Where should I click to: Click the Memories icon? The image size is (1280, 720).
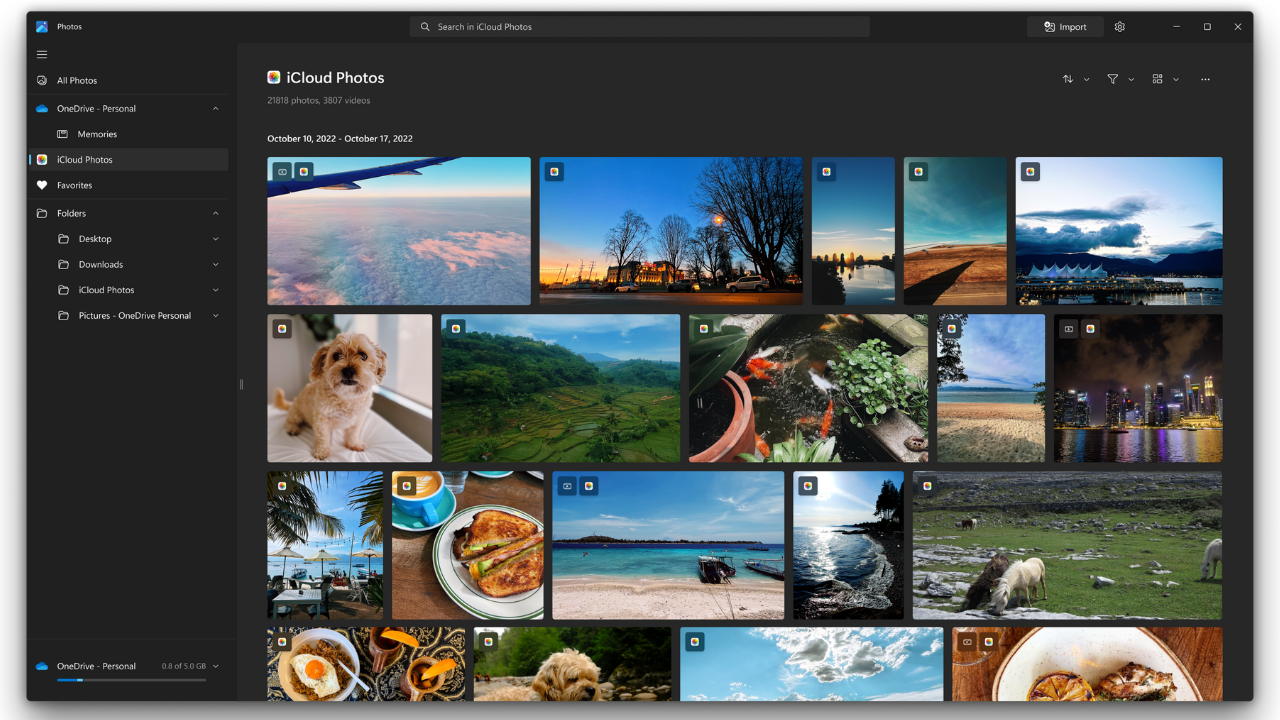click(62, 134)
